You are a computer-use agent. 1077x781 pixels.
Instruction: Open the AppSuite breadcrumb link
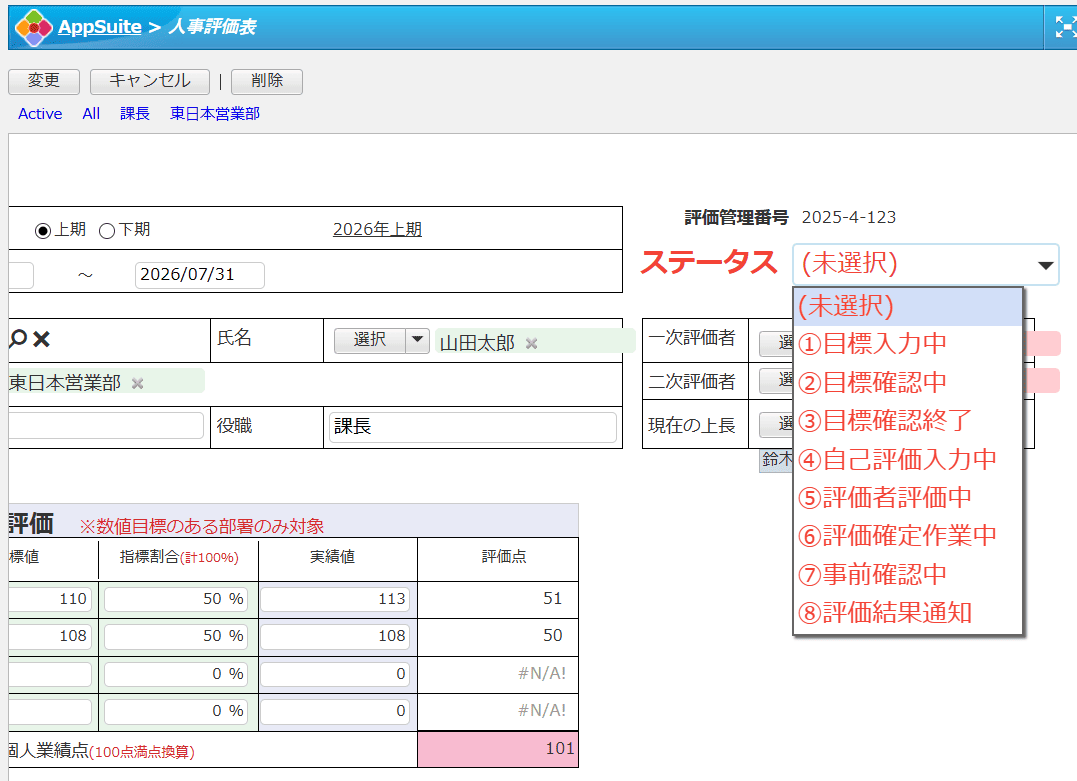[x=100, y=27]
